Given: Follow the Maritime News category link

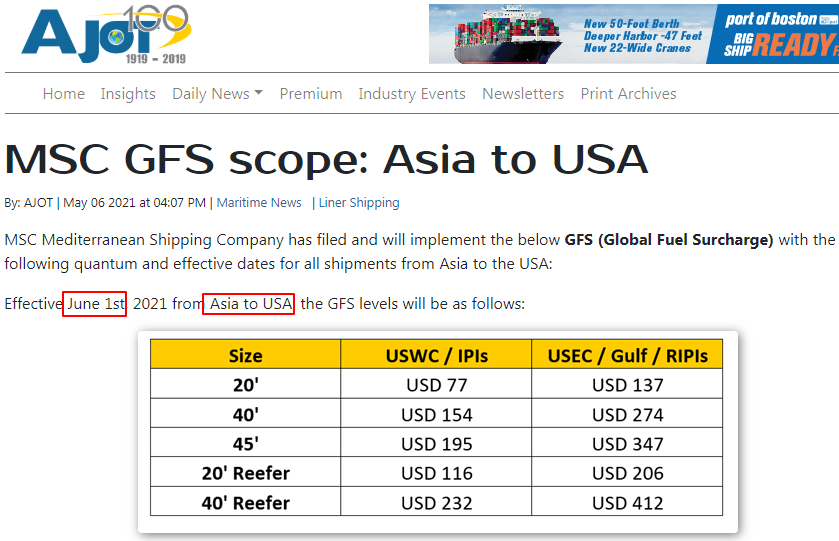Looking at the screenshot, I should coord(259,203).
